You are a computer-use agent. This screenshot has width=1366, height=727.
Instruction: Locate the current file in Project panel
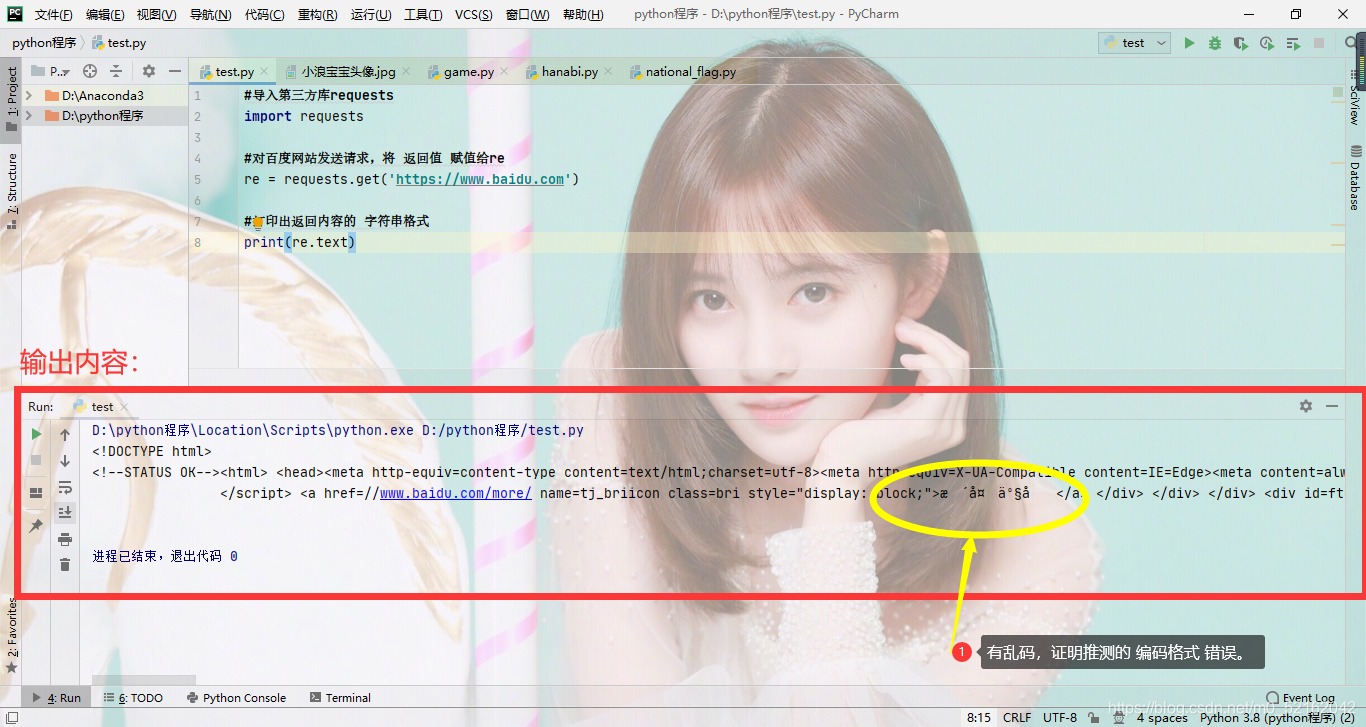(90, 71)
